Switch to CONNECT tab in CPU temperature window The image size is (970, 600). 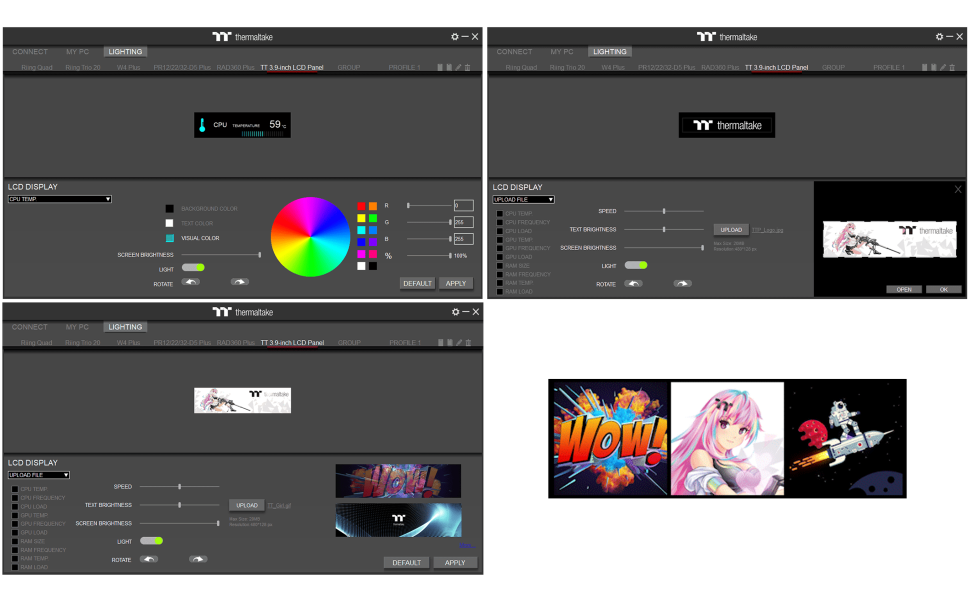[x=30, y=52]
